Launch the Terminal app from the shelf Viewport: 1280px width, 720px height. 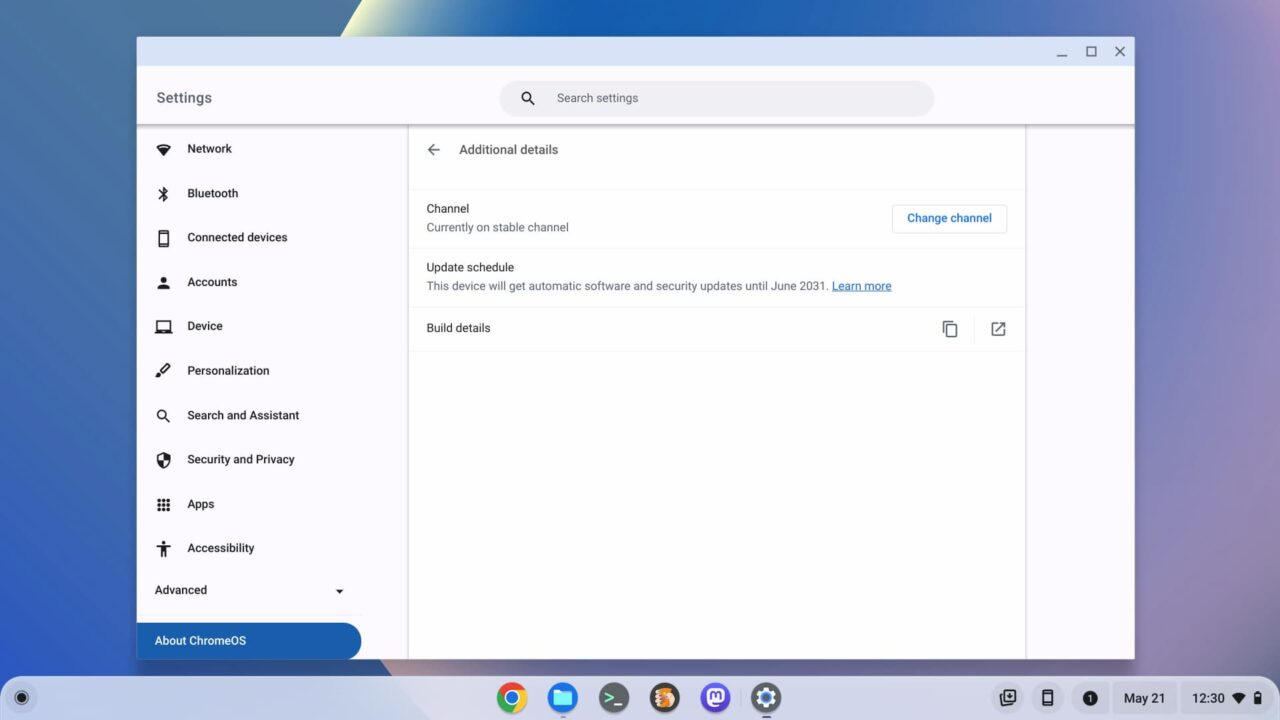(x=614, y=698)
